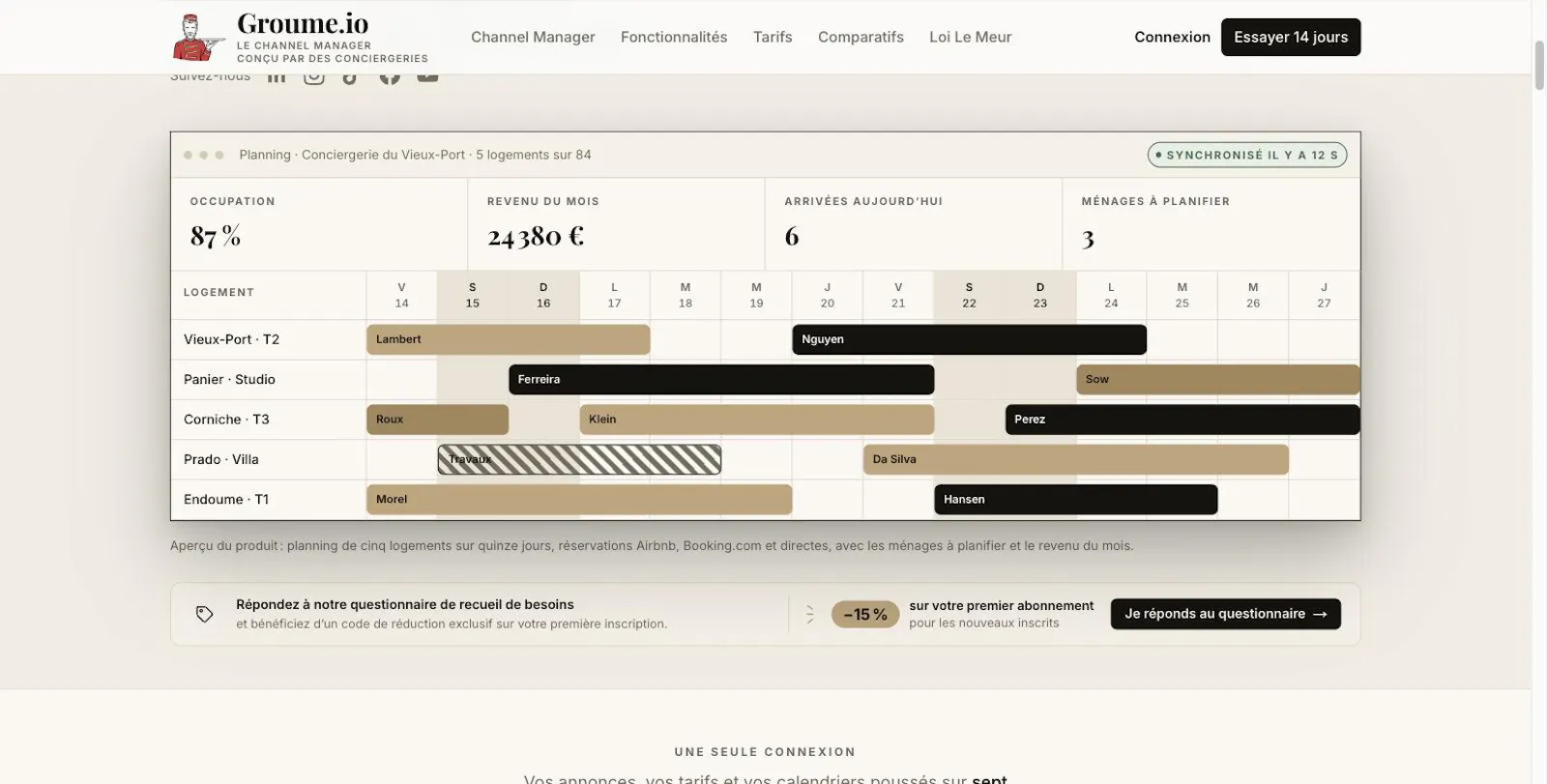1547x784 pixels.
Task: Click the Vieux-Port · T2 row label
Action: [x=231, y=339]
